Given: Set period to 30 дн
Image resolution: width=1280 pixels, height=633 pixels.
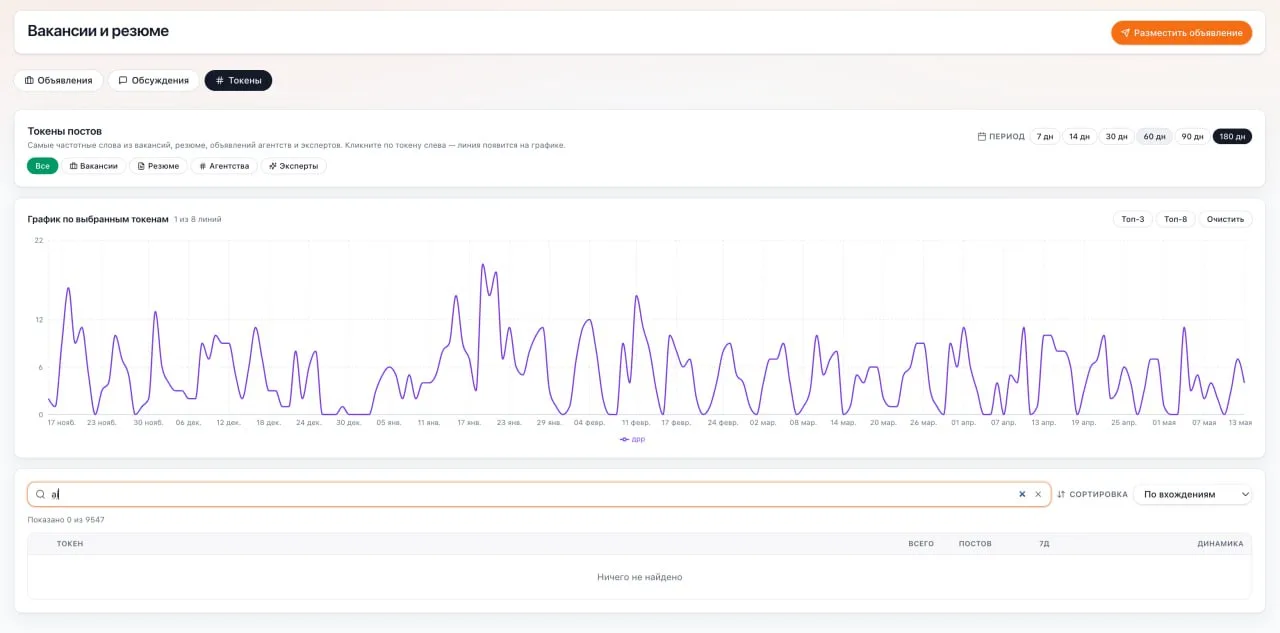Looking at the screenshot, I should 1116,136.
